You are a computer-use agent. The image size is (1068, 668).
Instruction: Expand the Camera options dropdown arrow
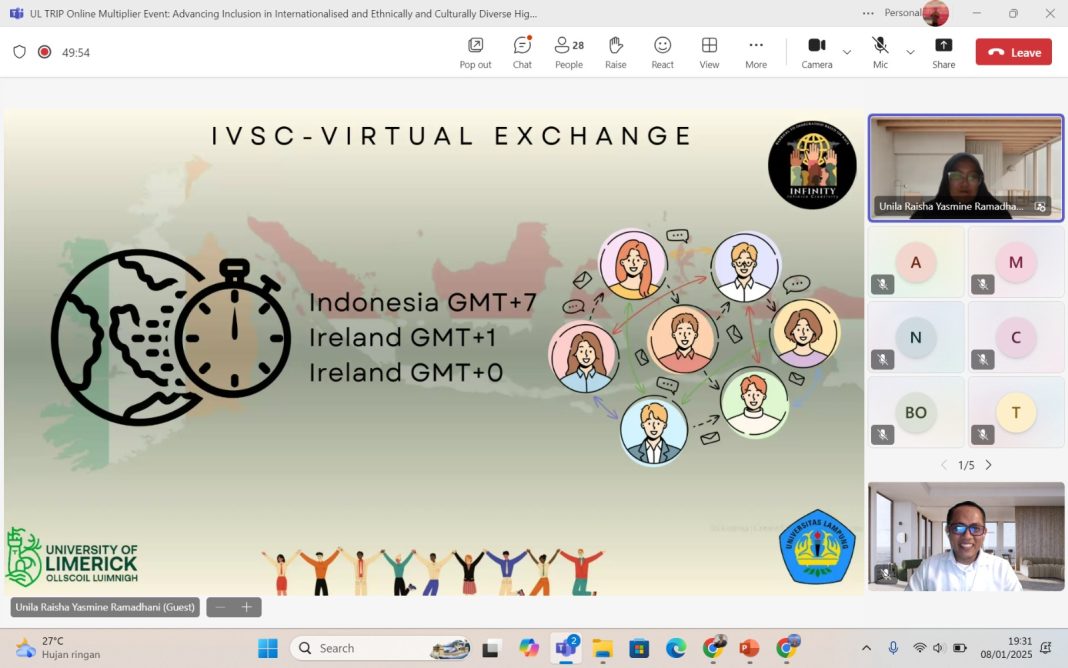(x=847, y=52)
